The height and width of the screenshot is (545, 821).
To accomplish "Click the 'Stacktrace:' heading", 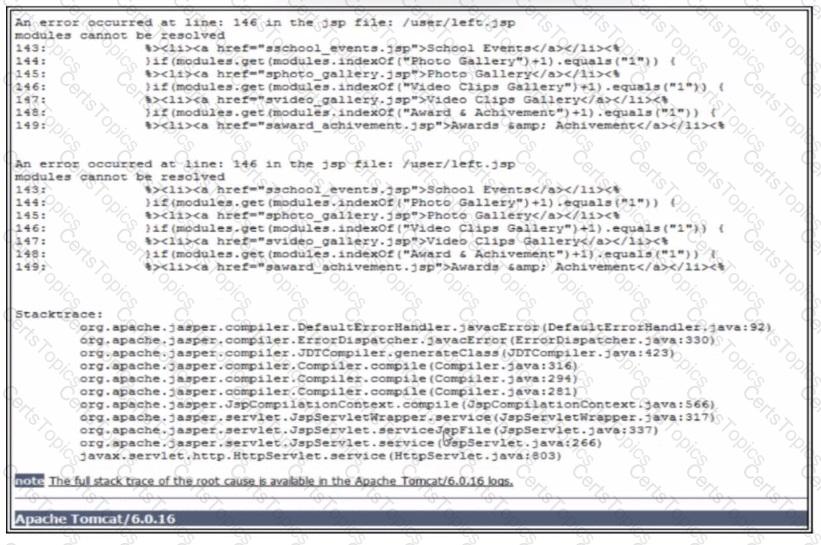I will (x=59, y=314).
